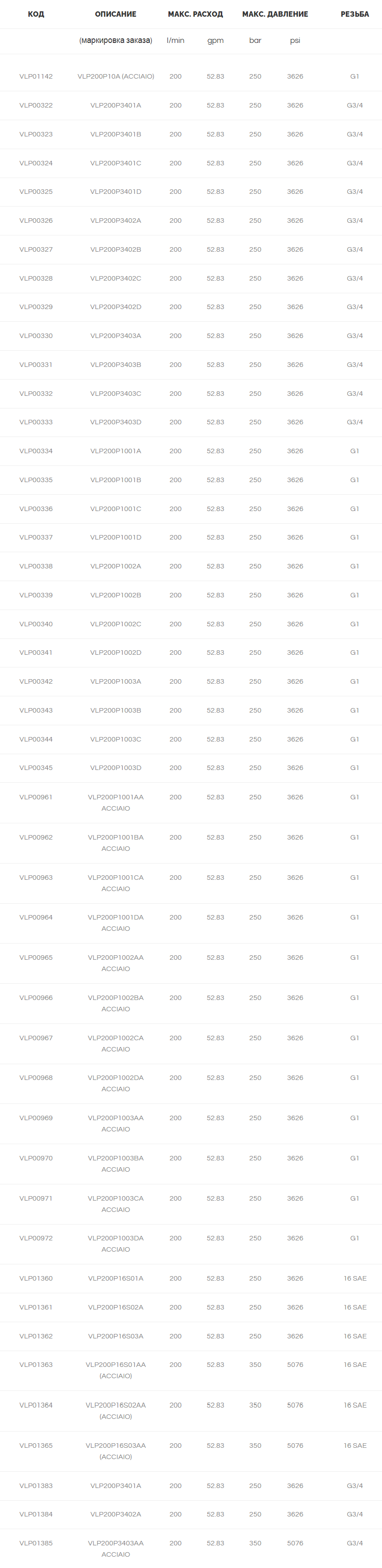Select code VLP00968
The image size is (382, 1568).
click(36, 1077)
